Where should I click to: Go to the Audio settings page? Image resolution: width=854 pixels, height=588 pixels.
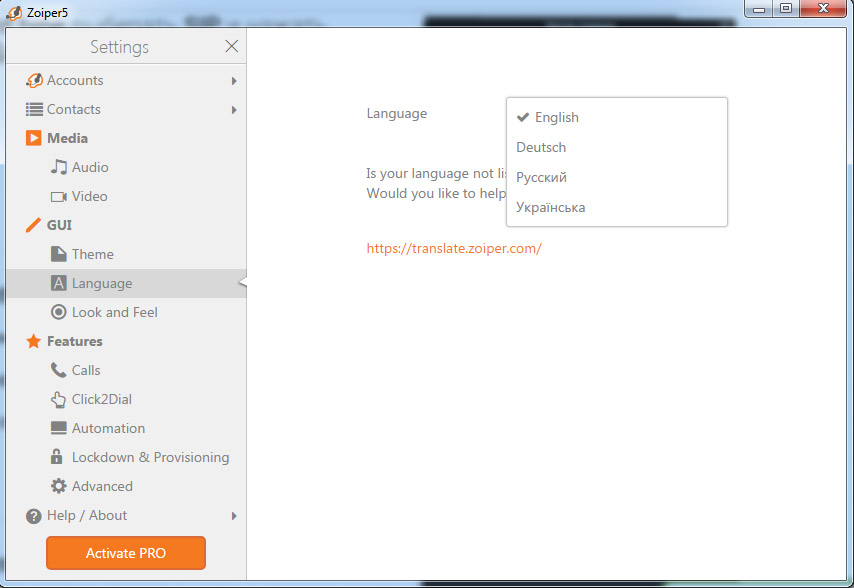[x=126, y=167]
